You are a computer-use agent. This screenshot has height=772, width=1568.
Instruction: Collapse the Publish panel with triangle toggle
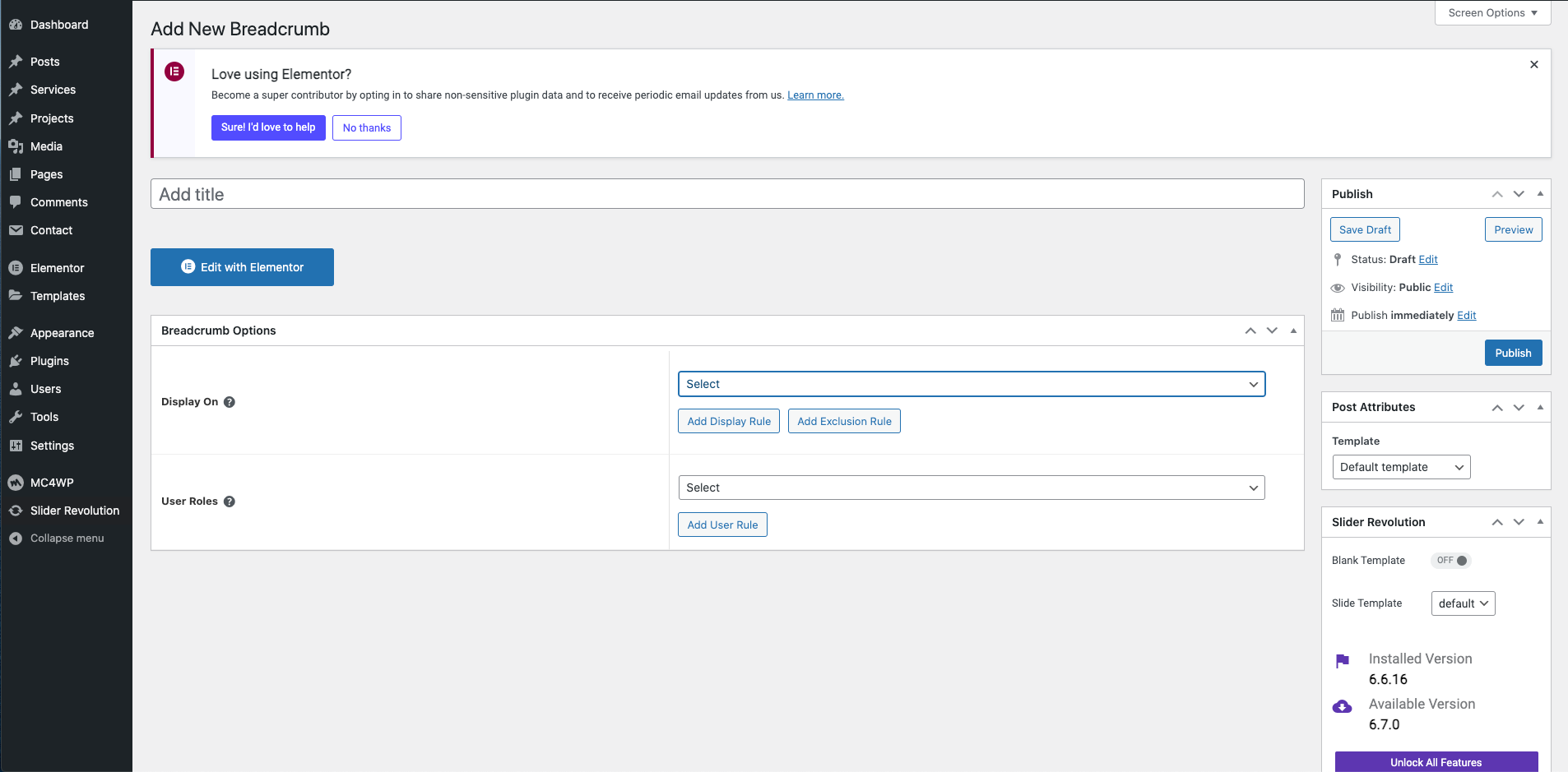pos(1540,194)
